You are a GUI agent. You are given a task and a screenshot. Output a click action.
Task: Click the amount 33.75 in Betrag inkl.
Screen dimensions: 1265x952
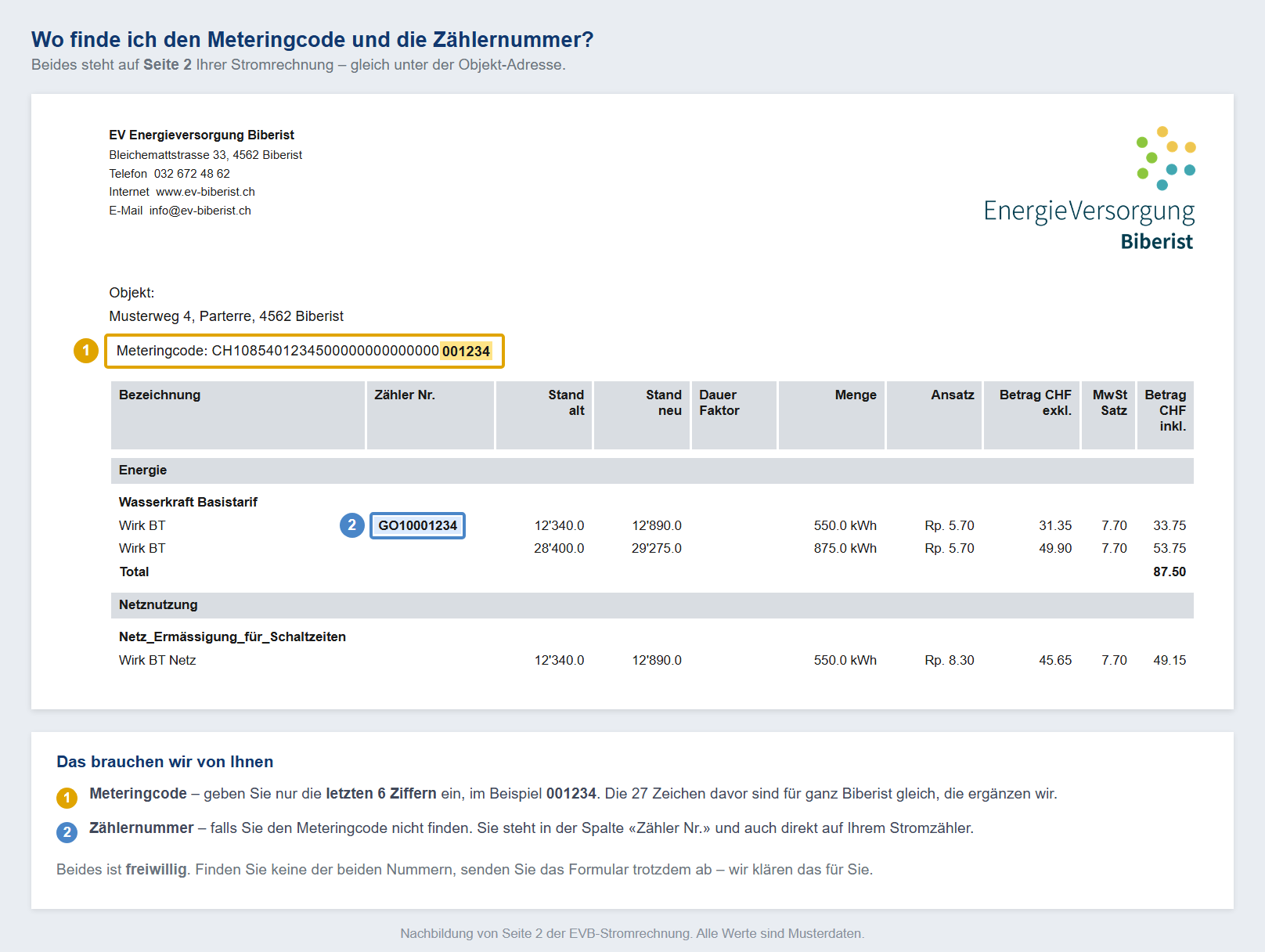tap(1169, 525)
